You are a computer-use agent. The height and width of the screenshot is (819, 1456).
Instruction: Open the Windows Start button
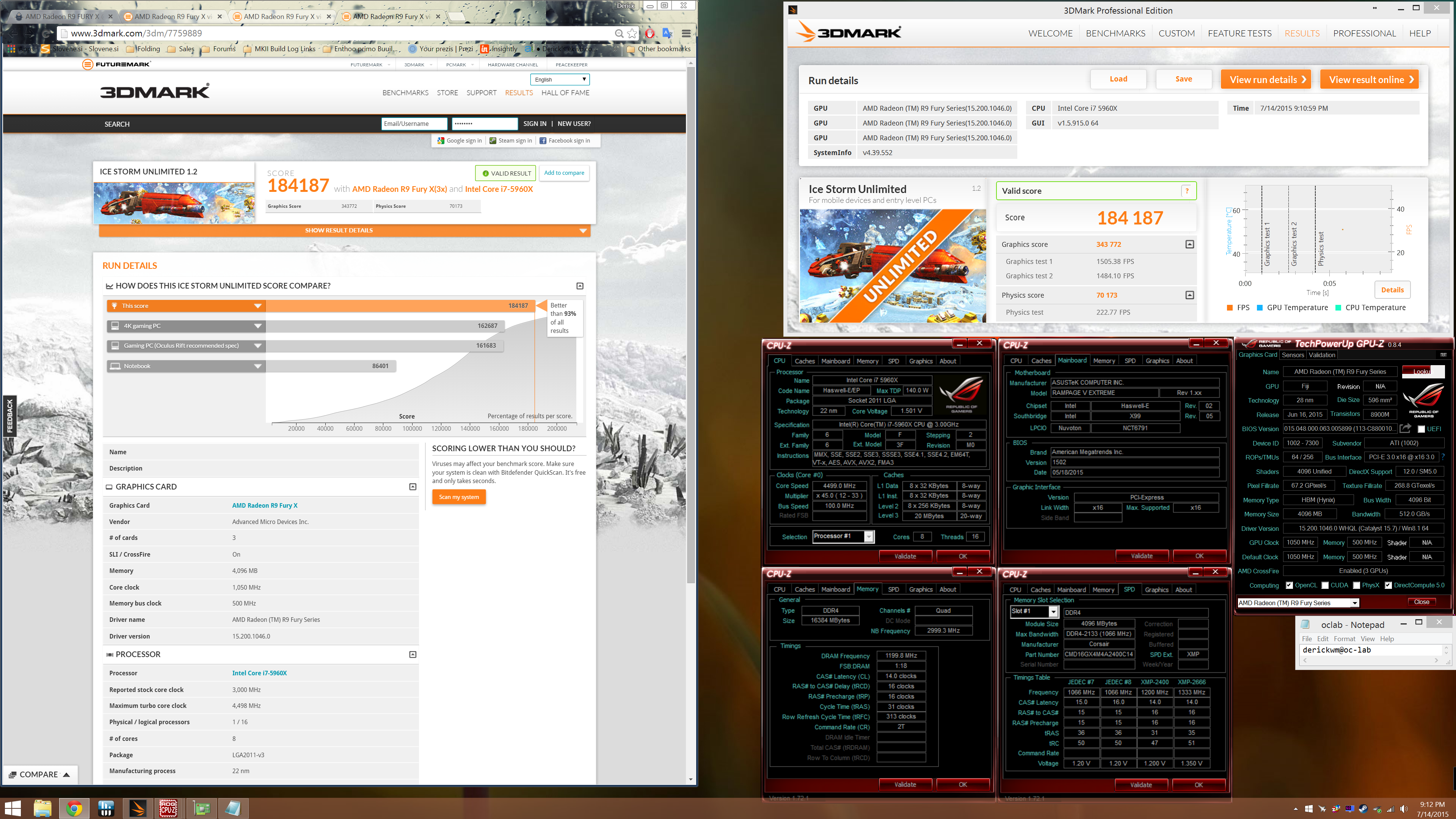pyautogui.click(x=13, y=808)
